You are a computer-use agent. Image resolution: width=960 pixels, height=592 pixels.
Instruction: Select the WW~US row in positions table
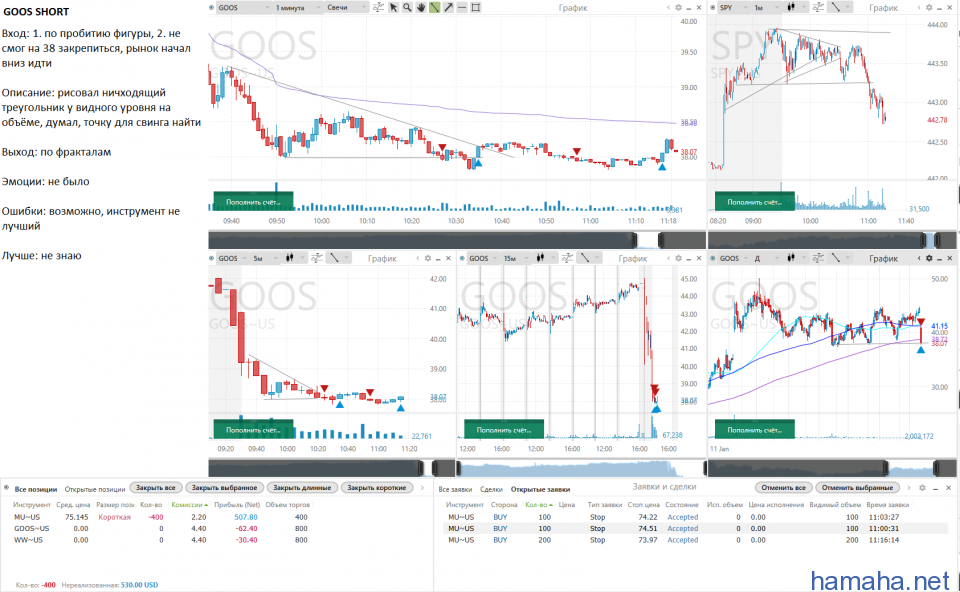[x=162, y=541]
